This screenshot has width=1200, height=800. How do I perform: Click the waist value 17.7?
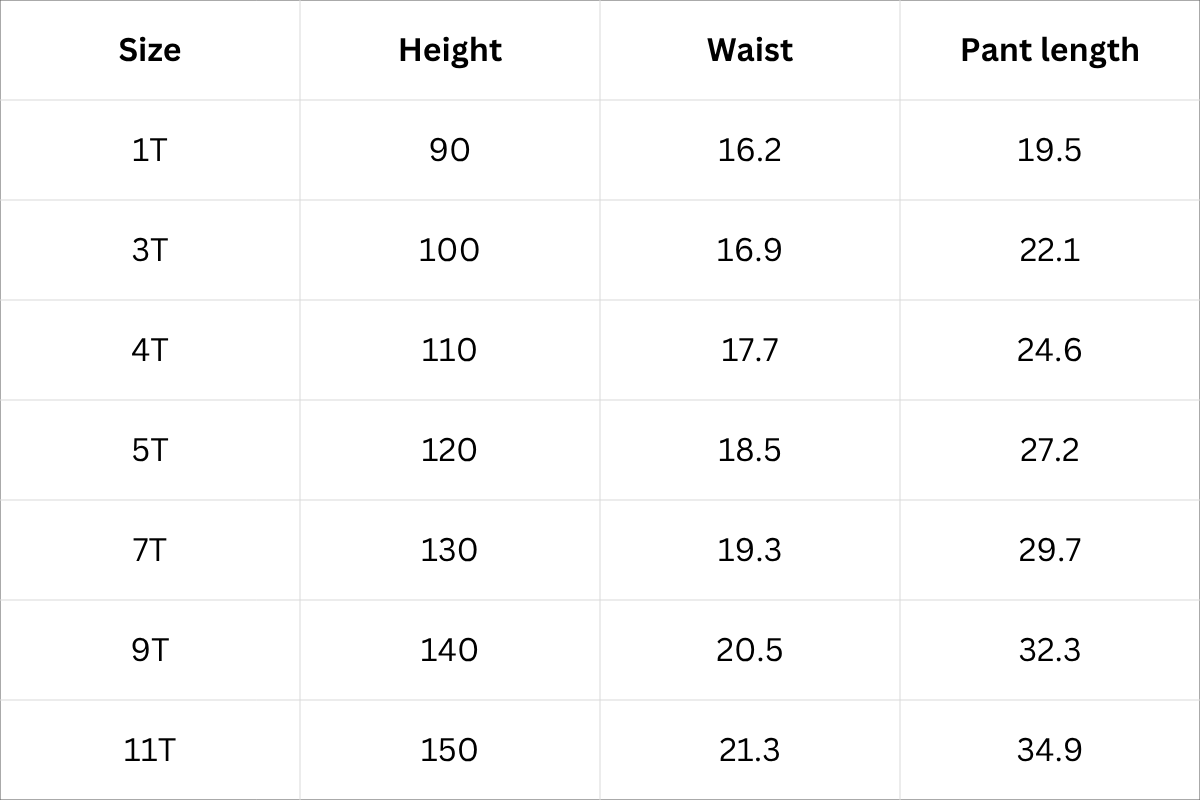point(750,350)
